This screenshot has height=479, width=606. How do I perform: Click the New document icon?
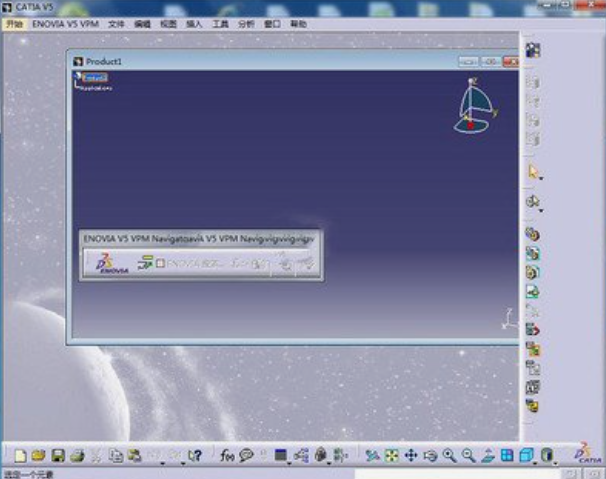click(x=22, y=456)
